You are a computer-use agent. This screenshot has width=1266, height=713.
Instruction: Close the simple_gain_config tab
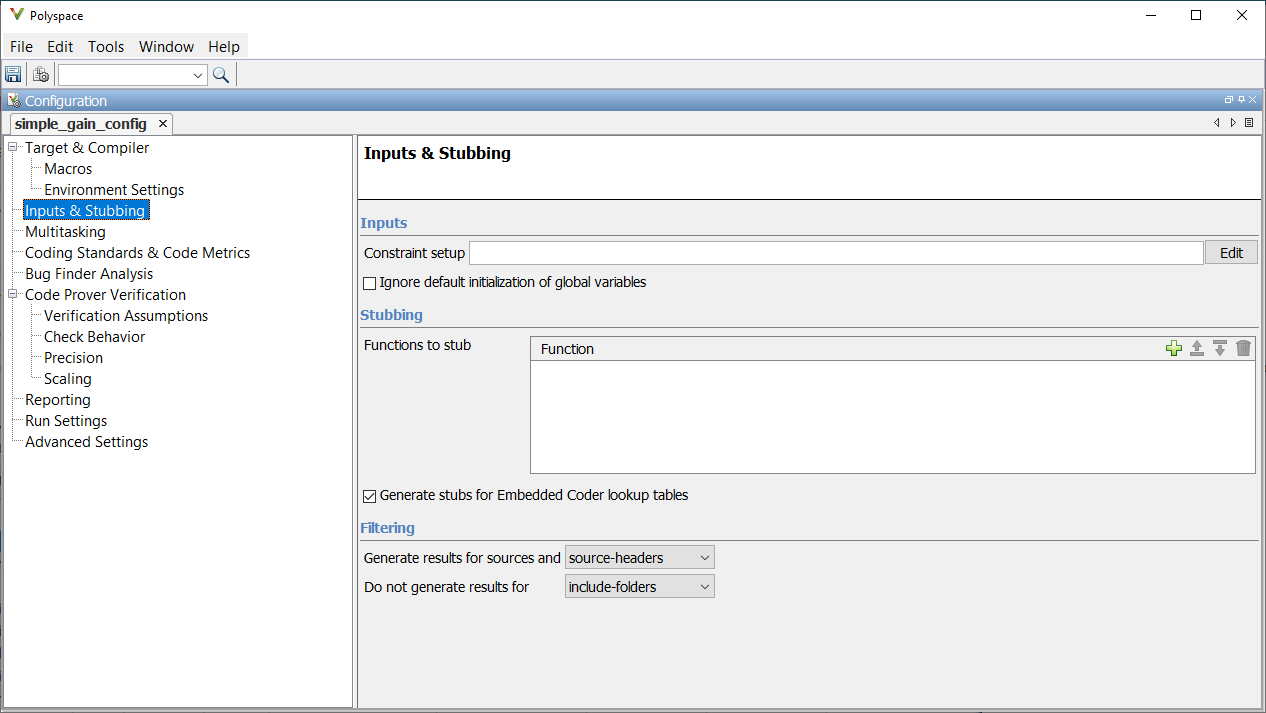pos(163,124)
